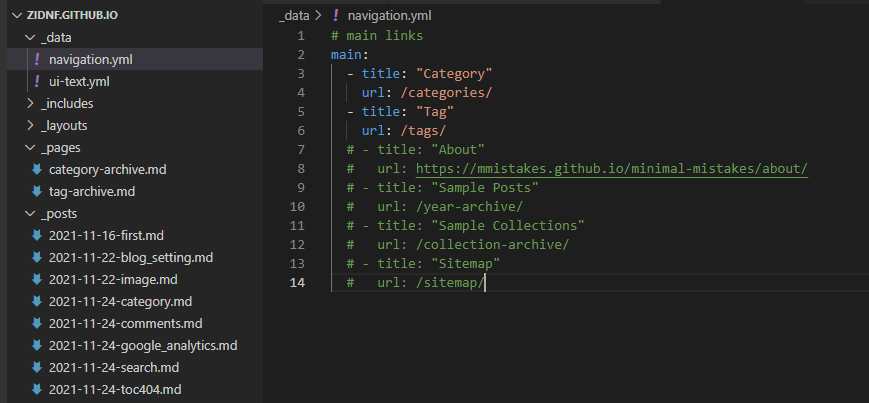This screenshot has height=403, width=869.
Task: Click the commented "Sample Collections" title line
Action: pos(466,226)
